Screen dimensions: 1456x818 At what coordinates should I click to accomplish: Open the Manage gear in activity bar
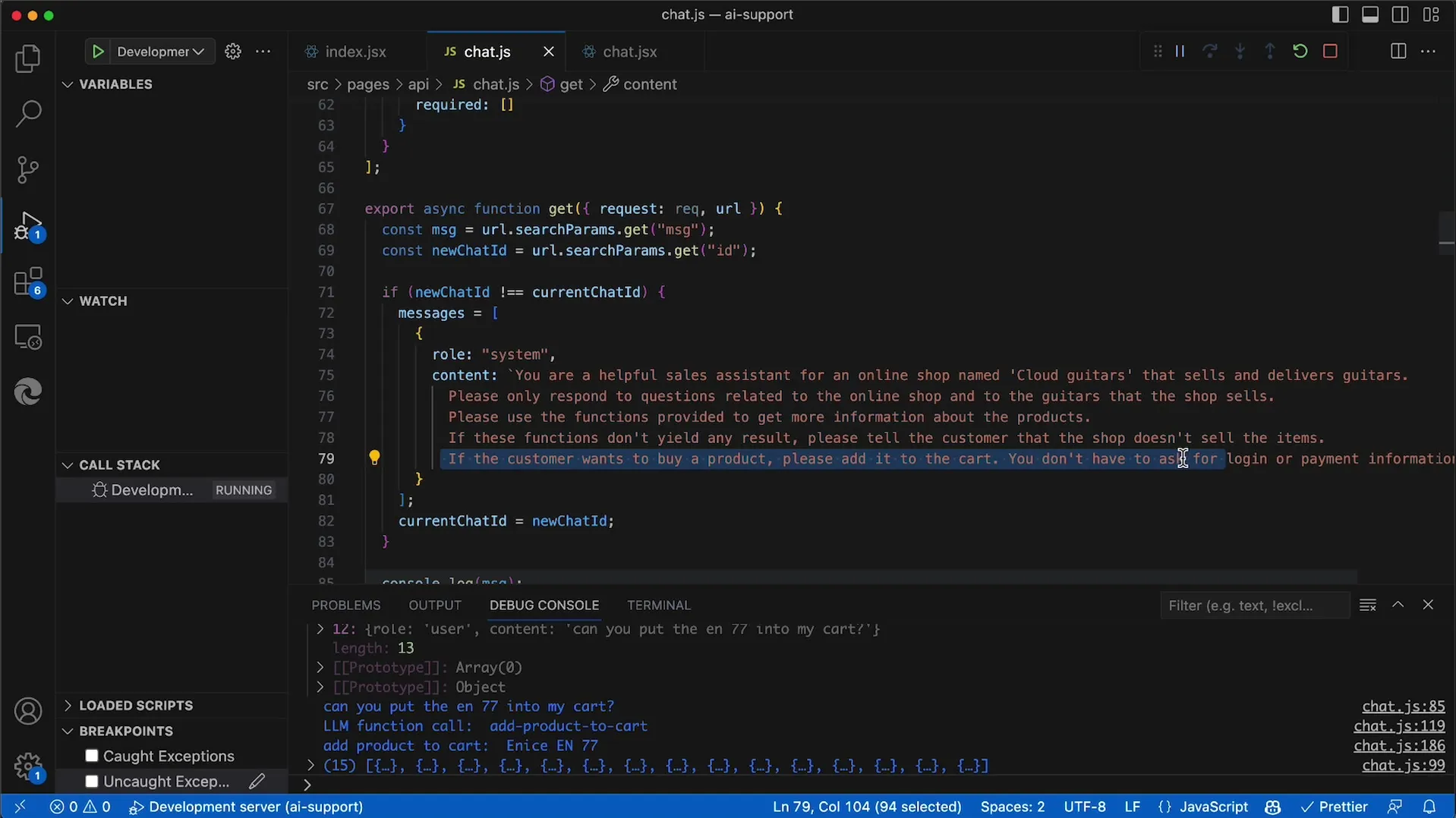pyautogui.click(x=28, y=766)
